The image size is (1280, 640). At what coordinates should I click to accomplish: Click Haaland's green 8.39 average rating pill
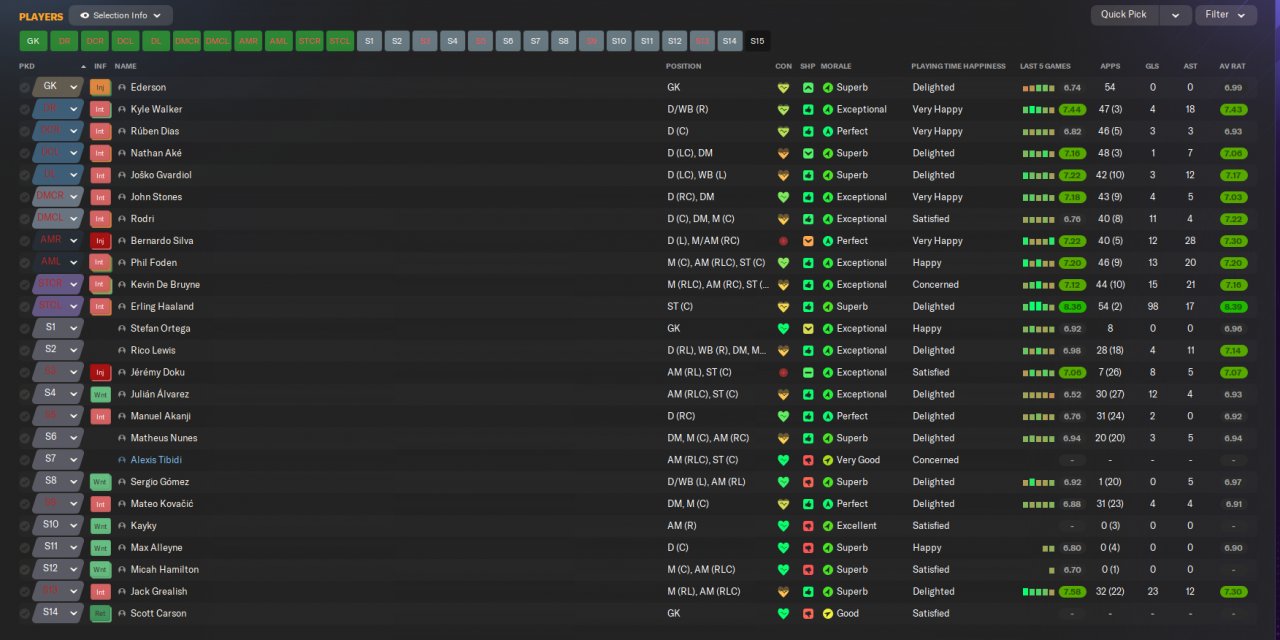1233,307
